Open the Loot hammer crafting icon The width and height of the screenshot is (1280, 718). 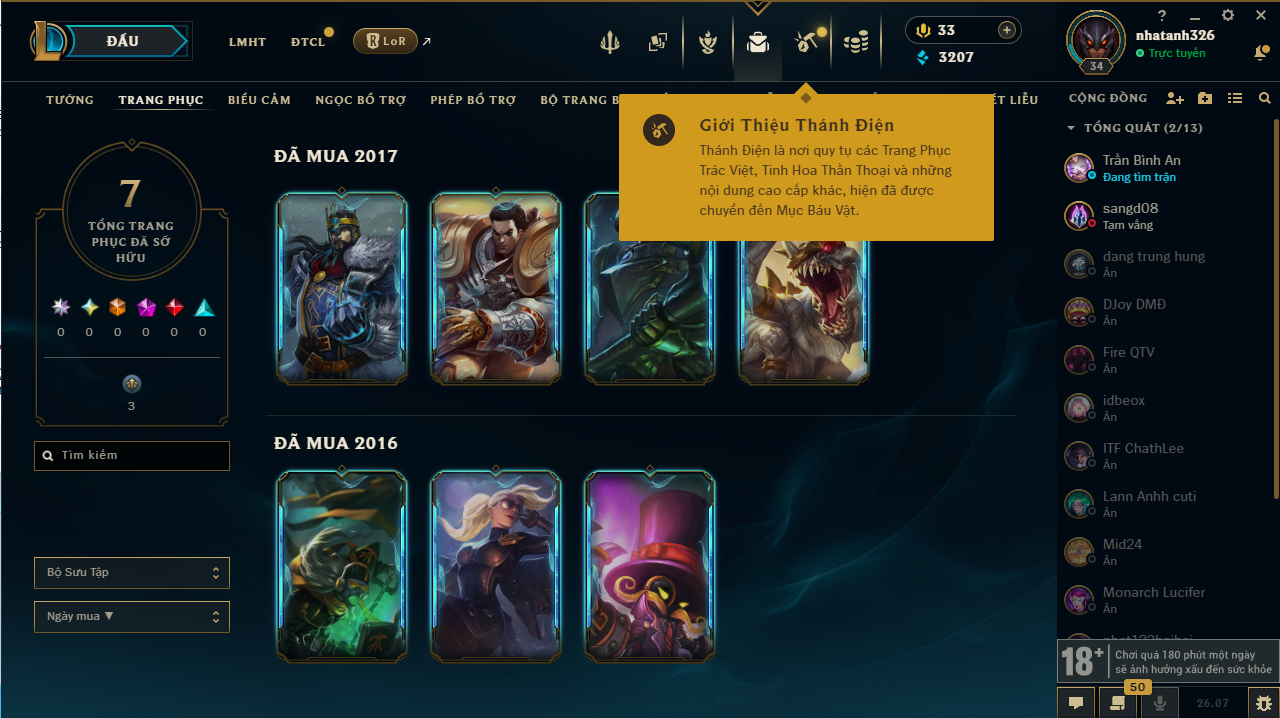(x=806, y=42)
